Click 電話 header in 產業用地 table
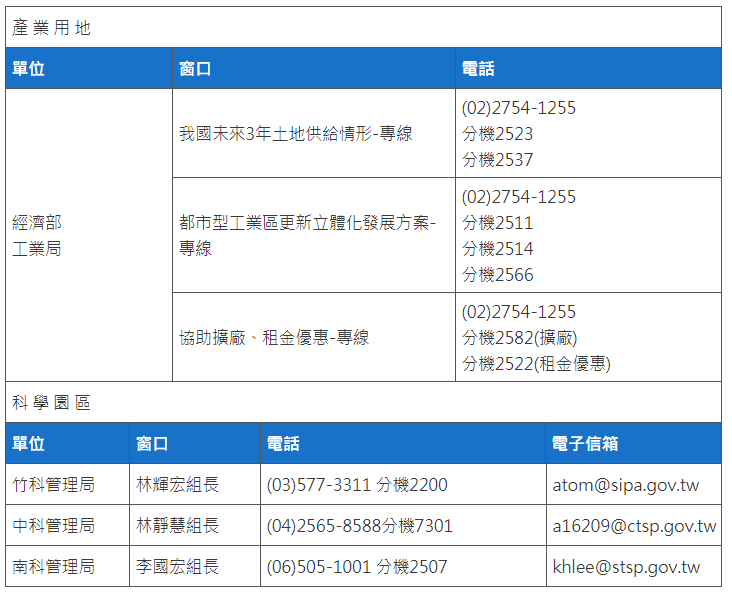Screen dimensions: 732x598 point(588,69)
